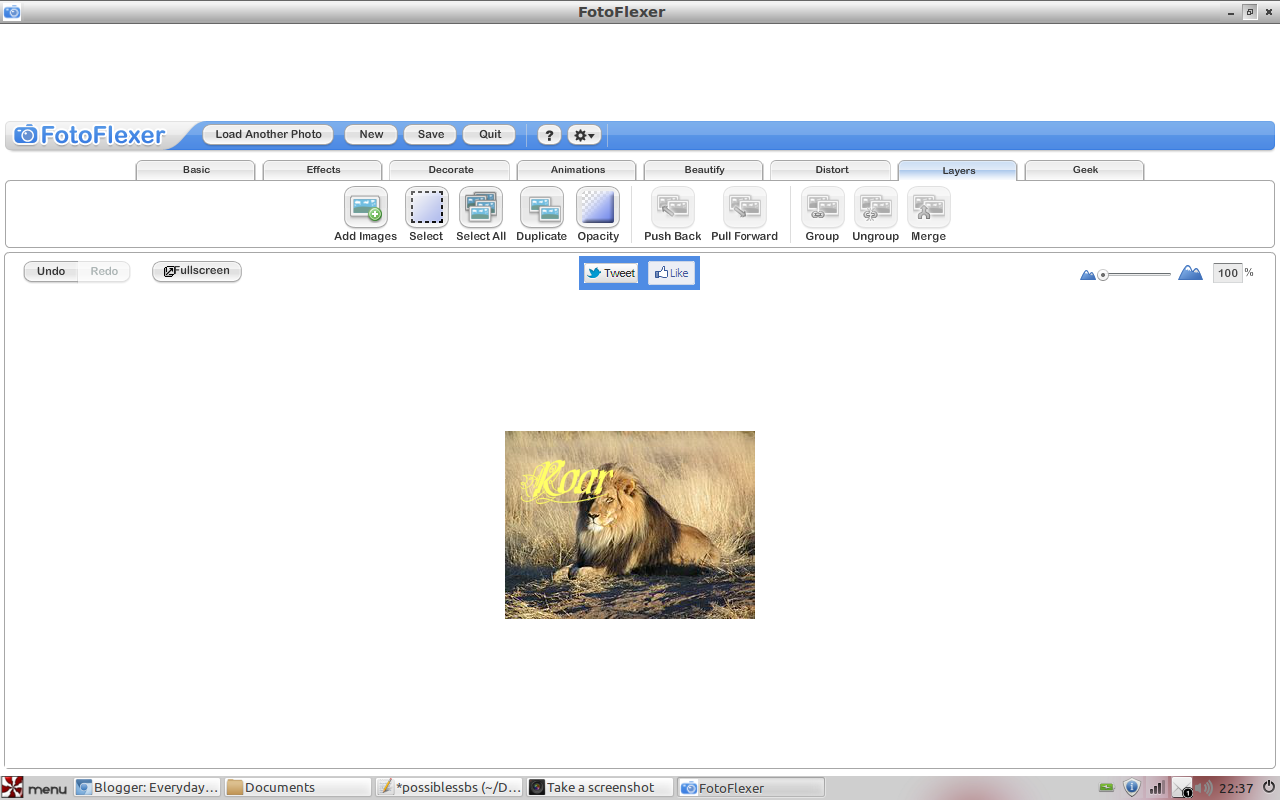Open the Distort tab

[x=831, y=170]
